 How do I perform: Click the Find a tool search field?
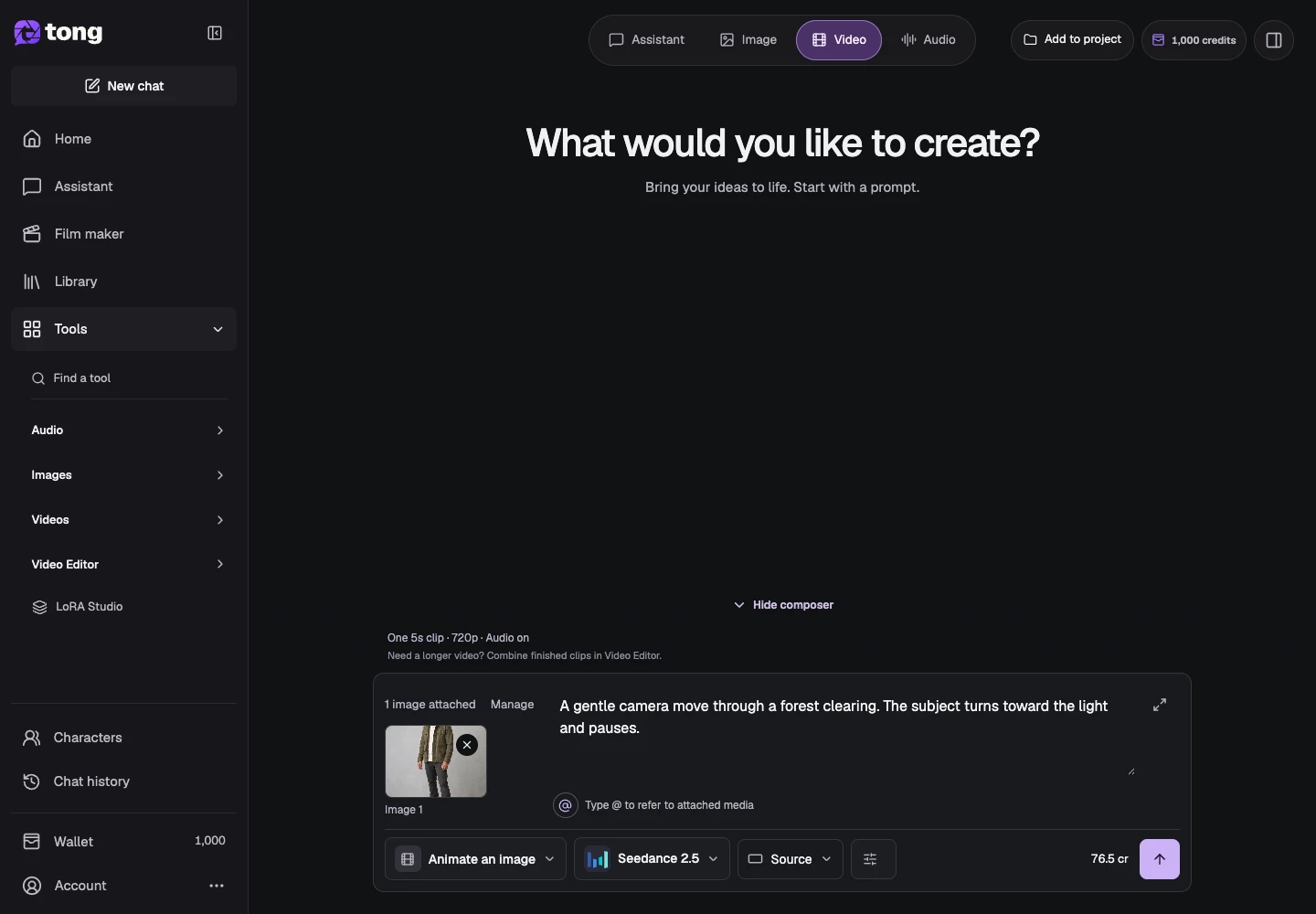pyautogui.click(x=129, y=378)
